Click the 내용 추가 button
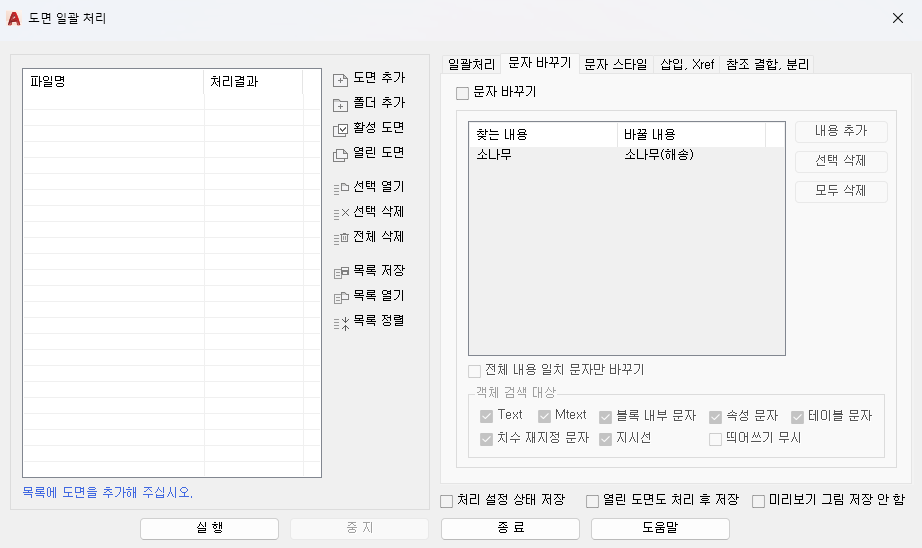Viewport: 922px width, 548px height. click(x=841, y=131)
